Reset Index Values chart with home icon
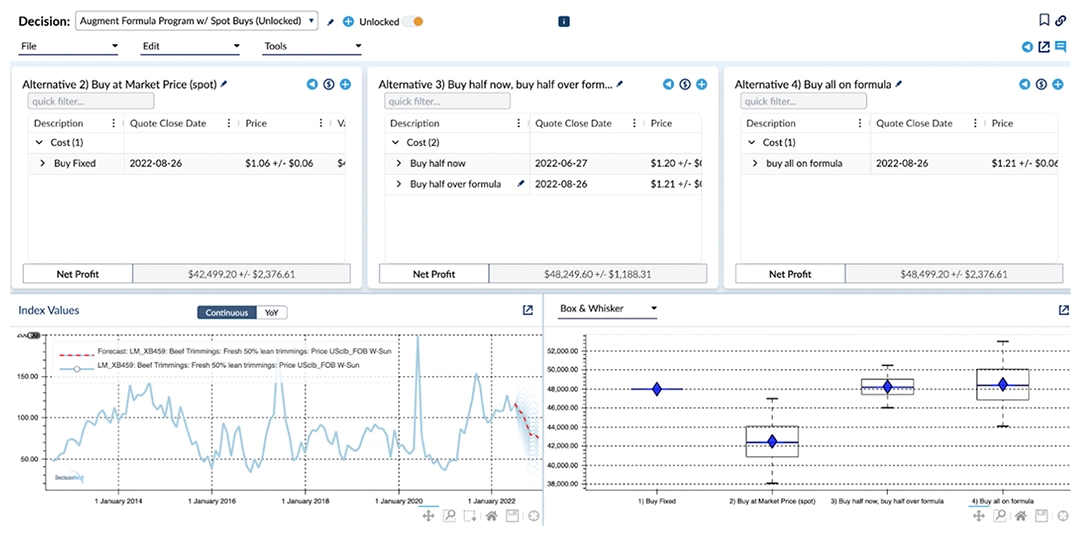1080x539 pixels. 491,516
